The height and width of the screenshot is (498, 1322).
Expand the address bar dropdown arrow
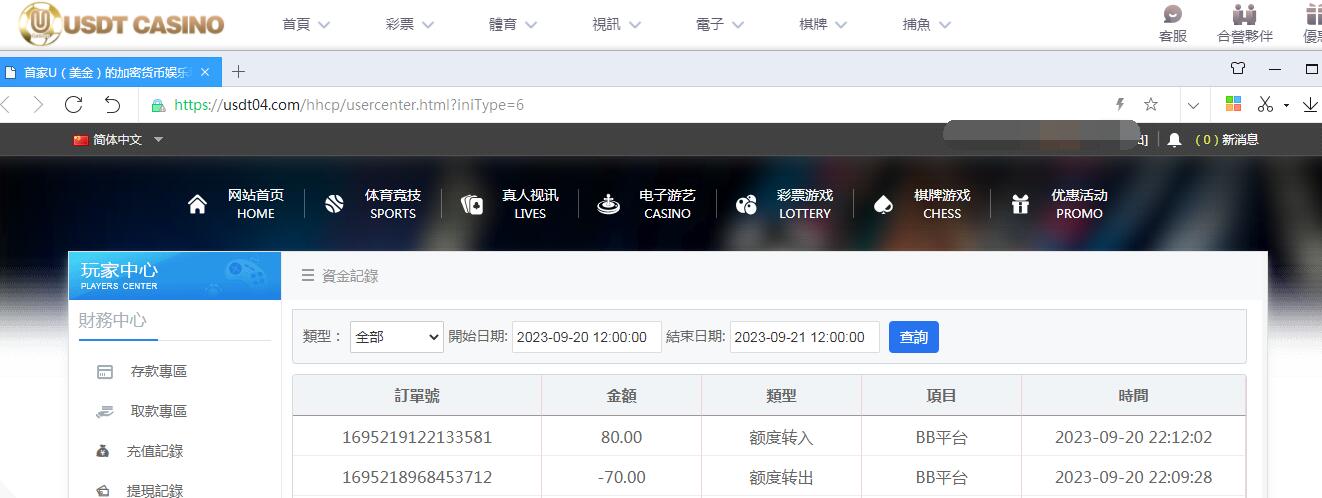coord(1193,105)
